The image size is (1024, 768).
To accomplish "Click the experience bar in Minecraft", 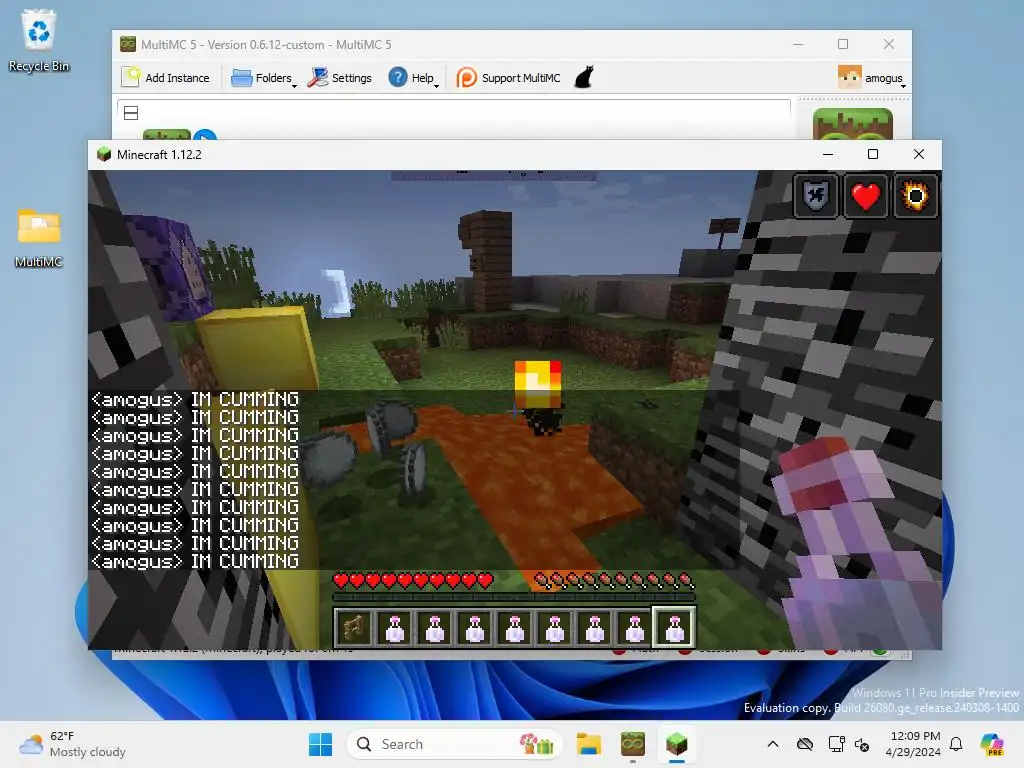I will pyautogui.click(x=514, y=596).
